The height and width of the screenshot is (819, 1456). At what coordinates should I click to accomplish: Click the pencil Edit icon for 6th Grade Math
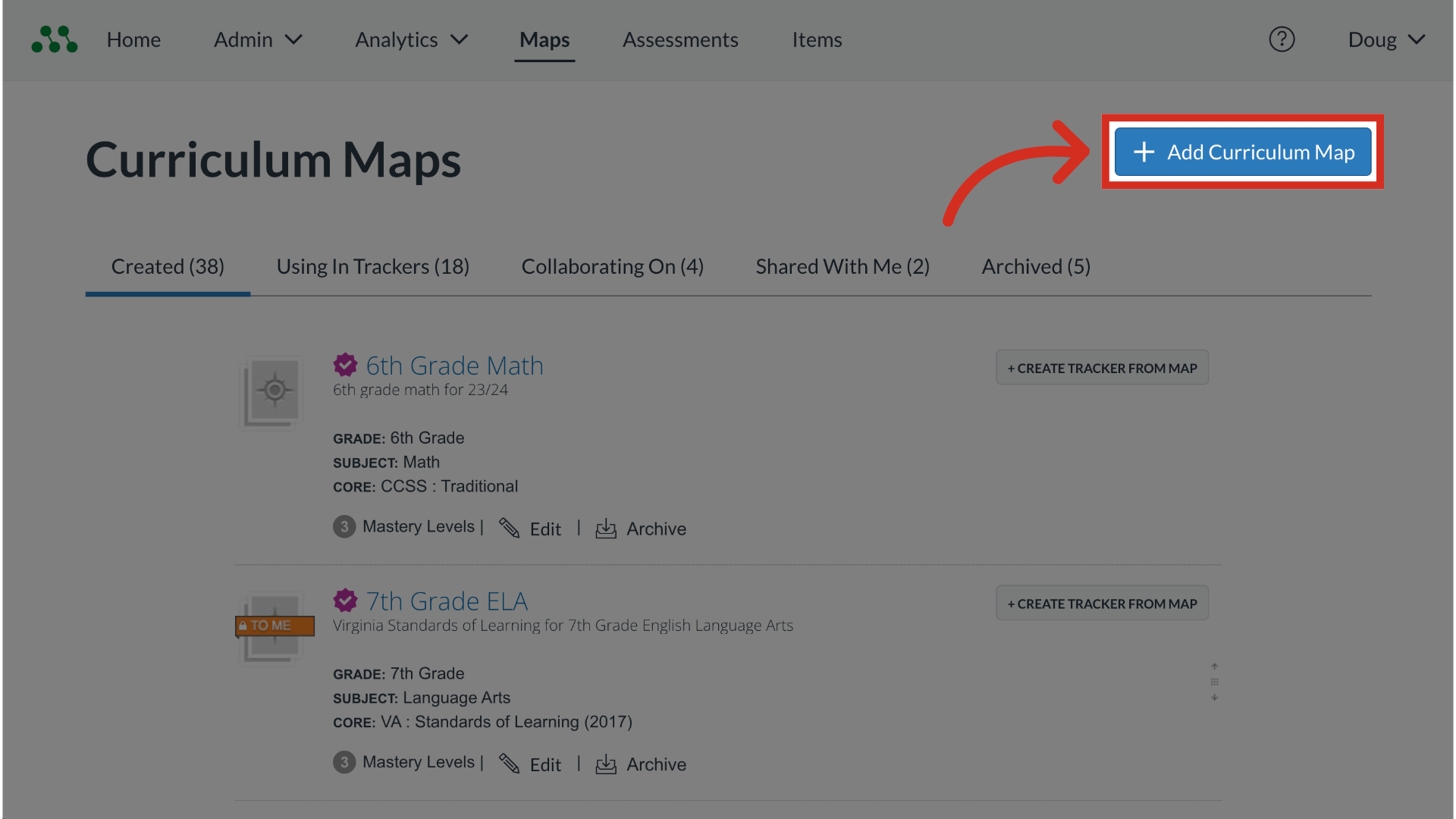point(509,529)
